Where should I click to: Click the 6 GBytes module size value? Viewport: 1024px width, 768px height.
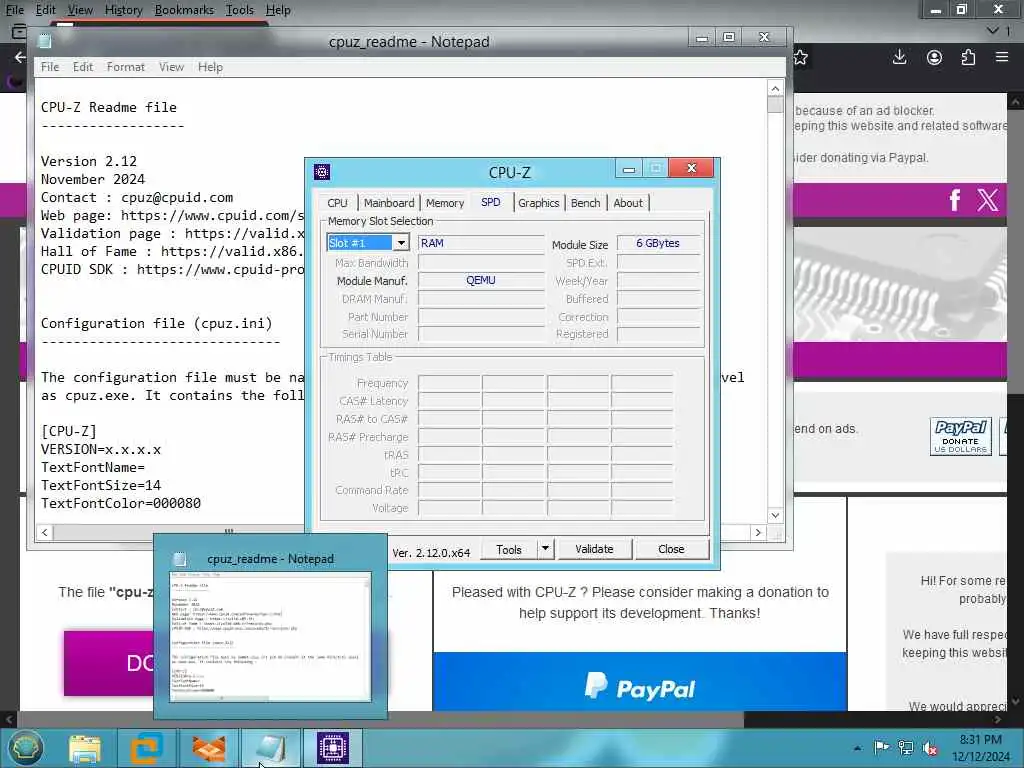658,243
